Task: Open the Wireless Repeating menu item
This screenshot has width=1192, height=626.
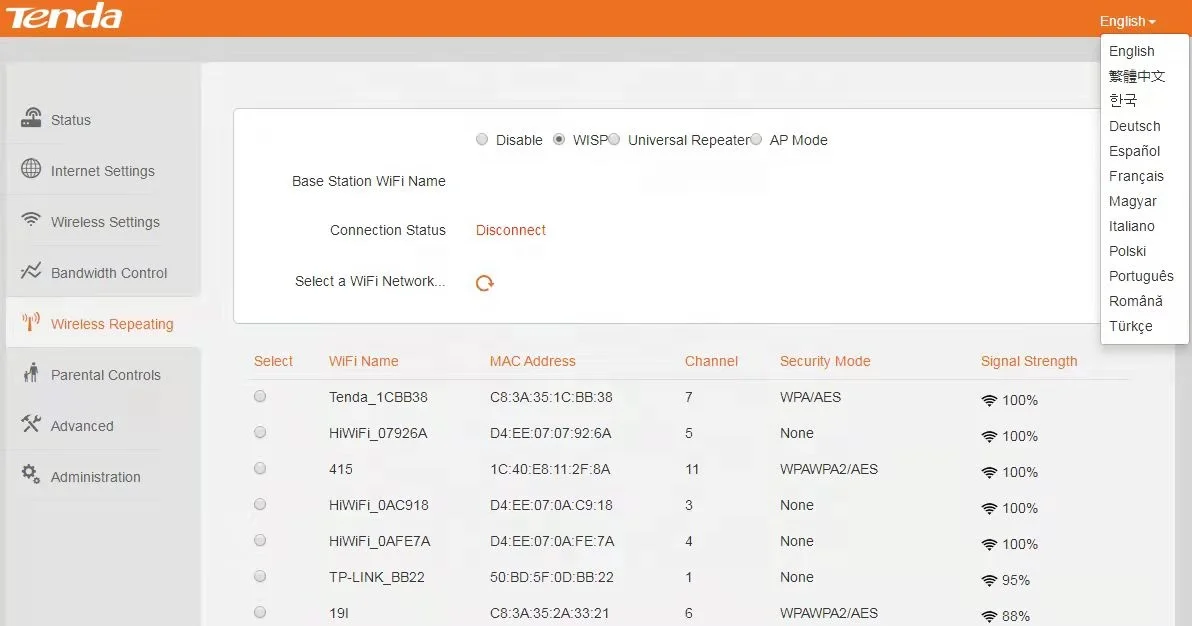Action: click(x=111, y=324)
